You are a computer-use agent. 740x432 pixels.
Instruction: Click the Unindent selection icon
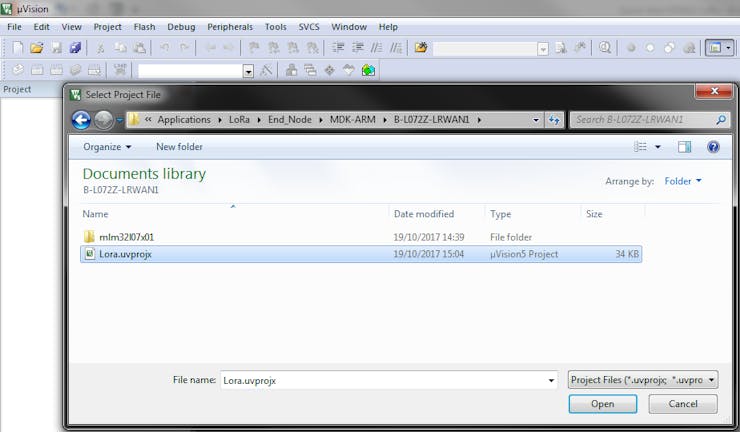[357, 48]
